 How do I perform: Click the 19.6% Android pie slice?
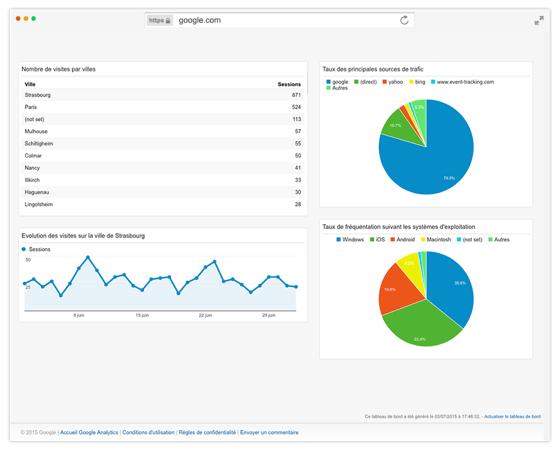pyautogui.click(x=398, y=291)
